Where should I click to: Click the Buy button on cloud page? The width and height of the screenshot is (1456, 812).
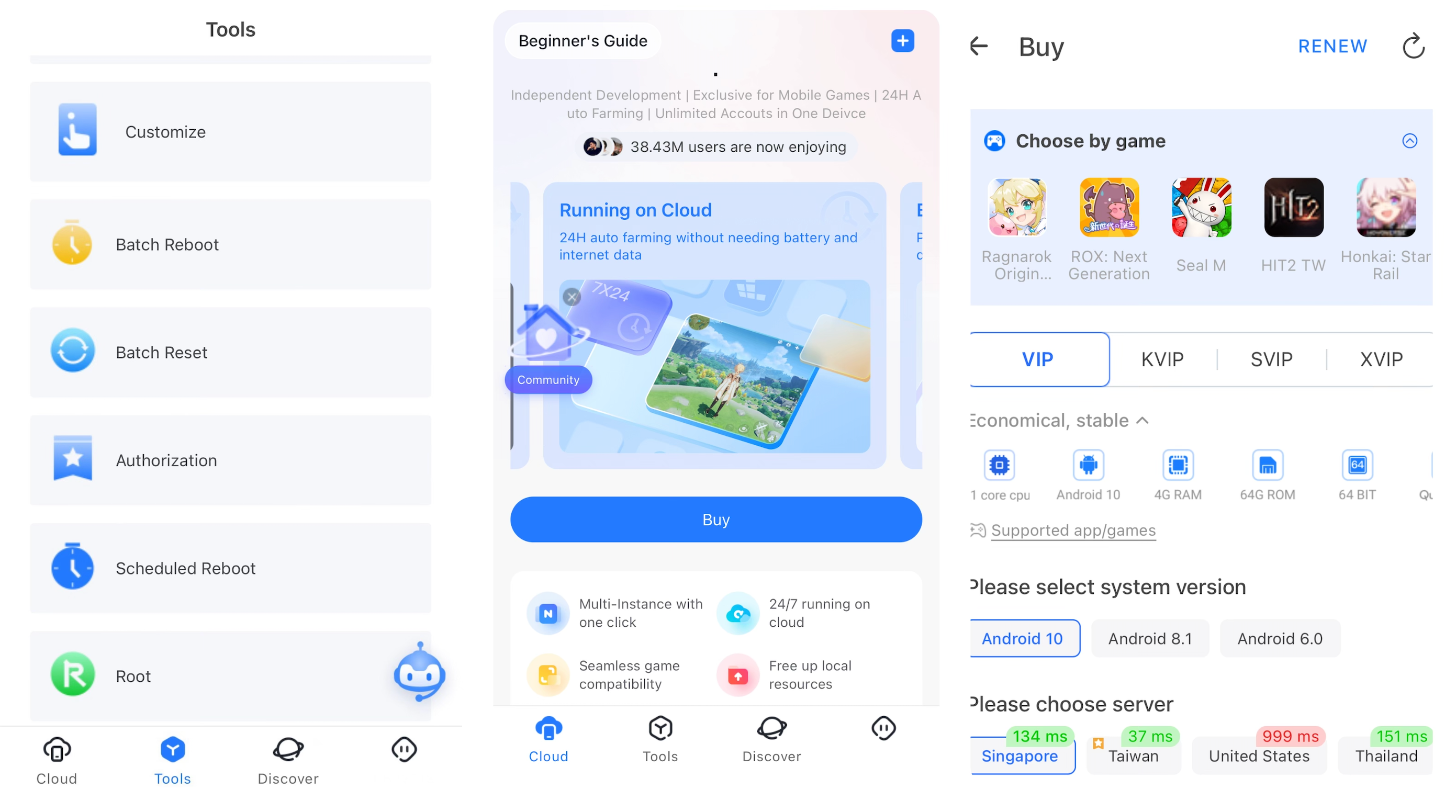tap(715, 519)
